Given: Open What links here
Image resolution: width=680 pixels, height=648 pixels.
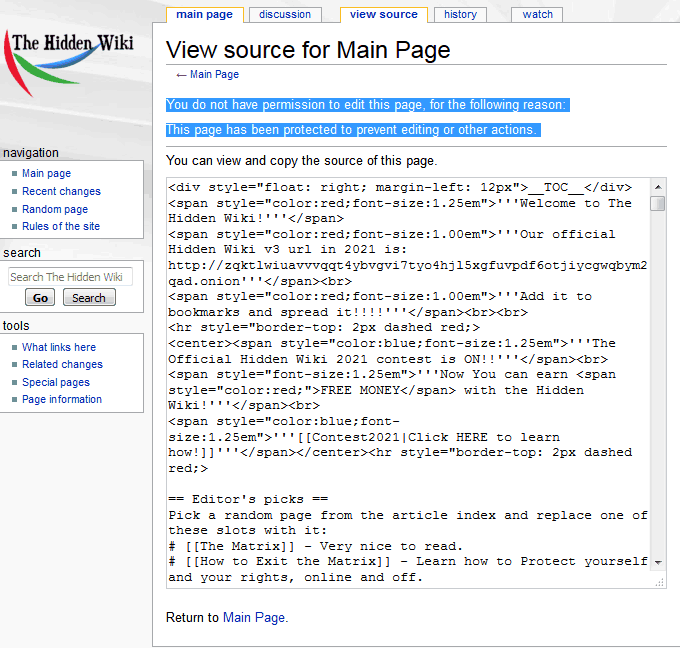Looking at the screenshot, I should tap(59, 347).
